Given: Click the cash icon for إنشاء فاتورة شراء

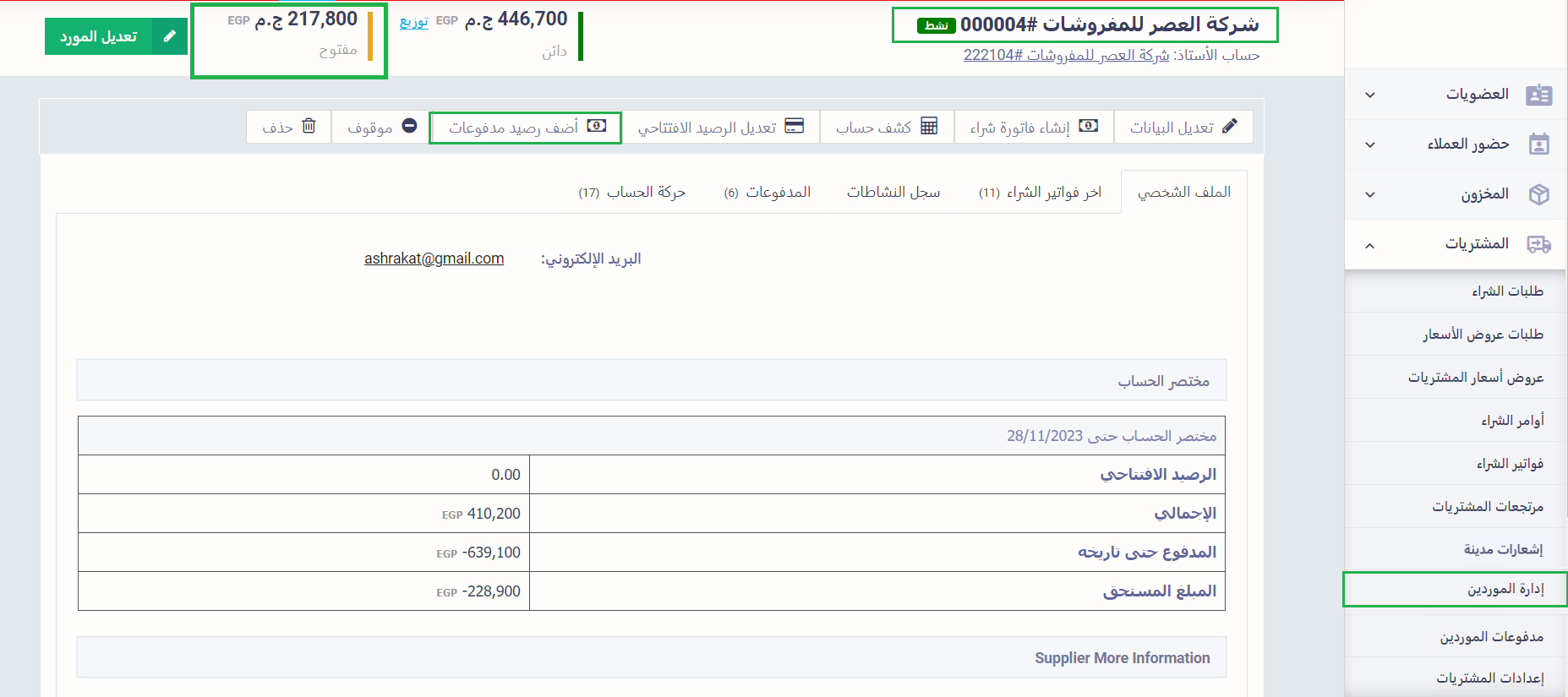Looking at the screenshot, I should pos(1089,126).
